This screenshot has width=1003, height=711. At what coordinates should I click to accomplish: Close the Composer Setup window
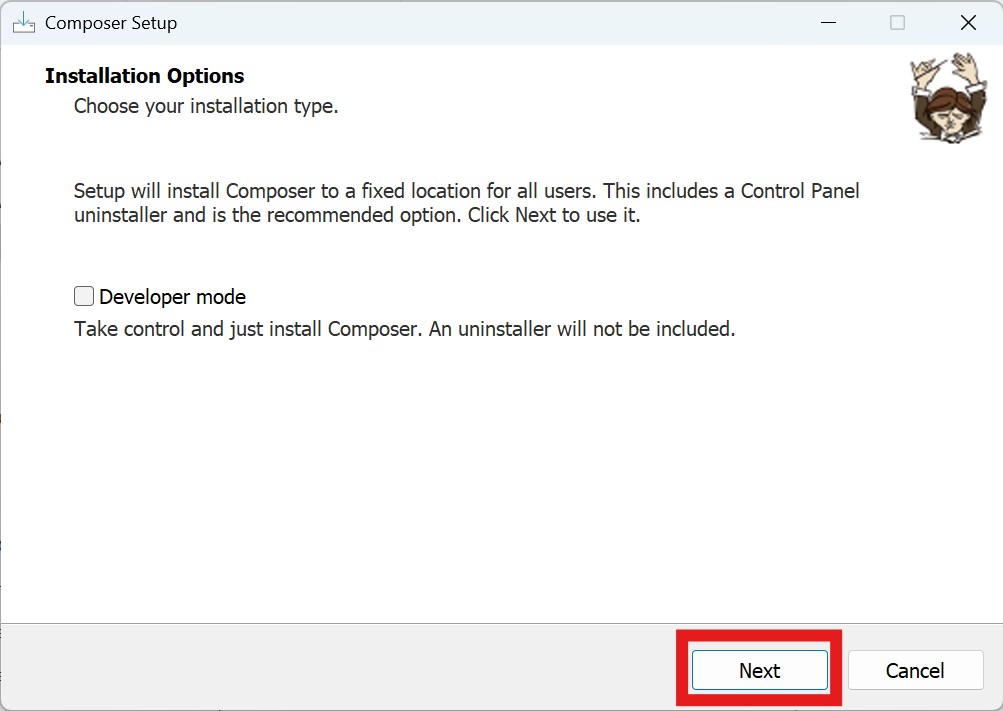(967, 23)
